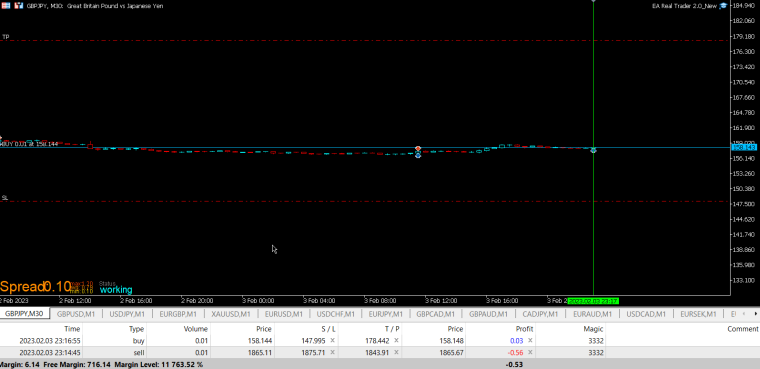The width and height of the screenshot is (760, 369).
Task: Remove take profit on the buy order
Action: (x=396, y=341)
